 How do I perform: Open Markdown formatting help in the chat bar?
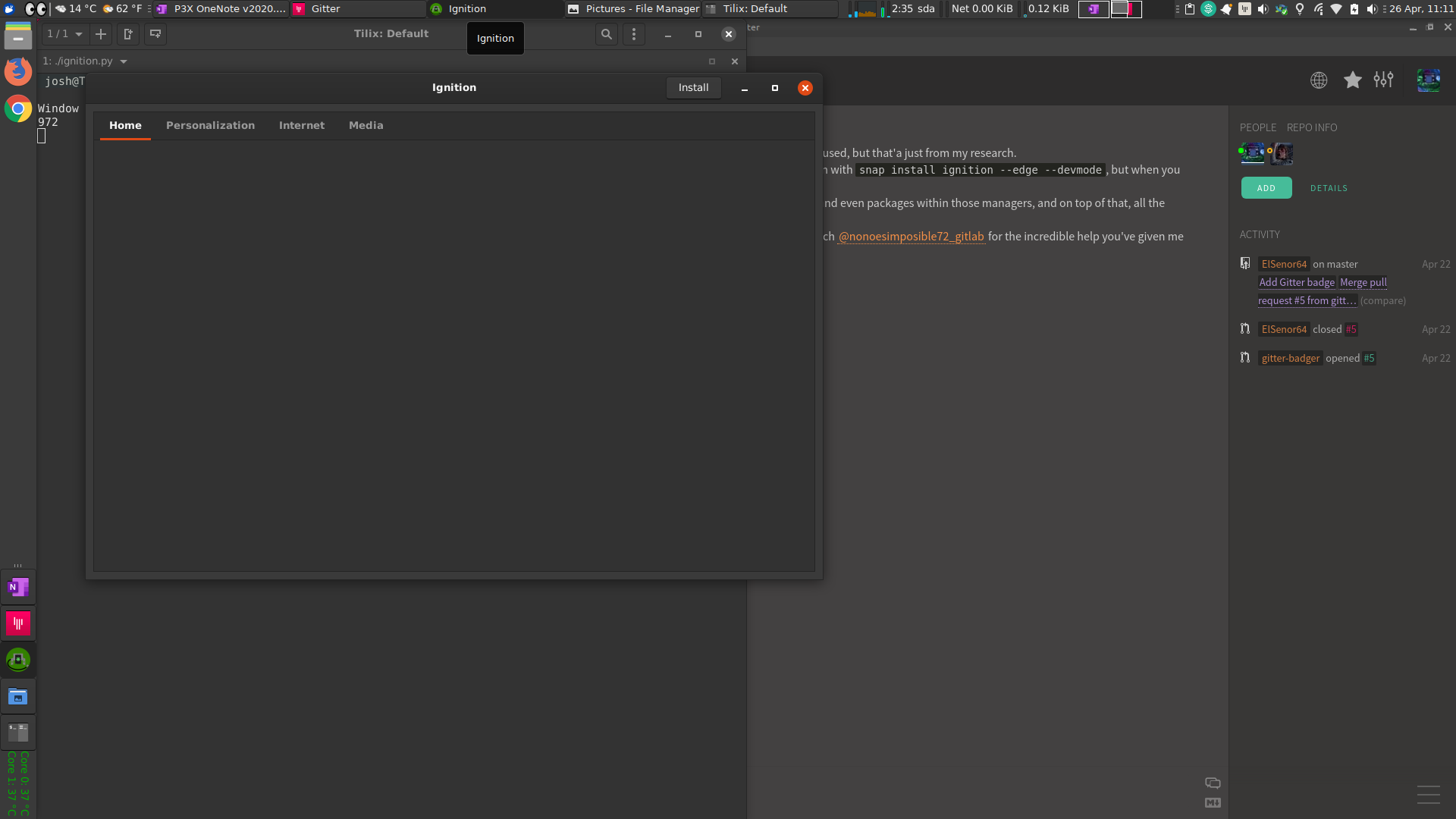(x=1213, y=802)
